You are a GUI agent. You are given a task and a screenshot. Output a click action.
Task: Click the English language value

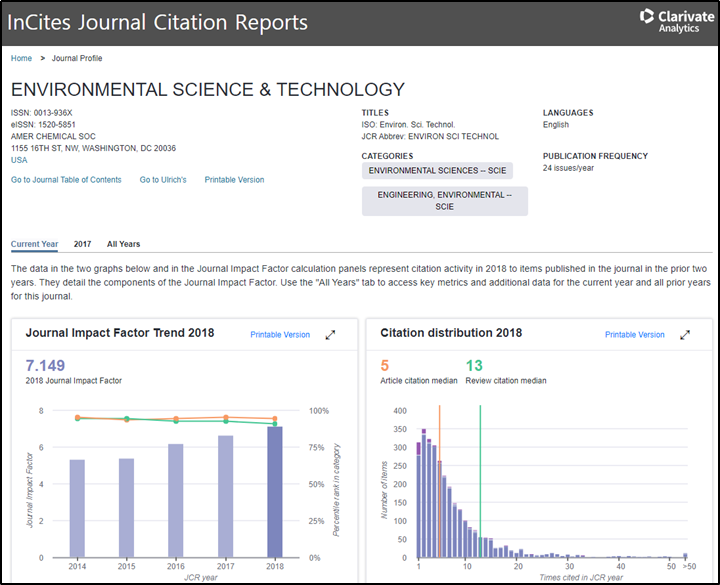click(x=556, y=124)
